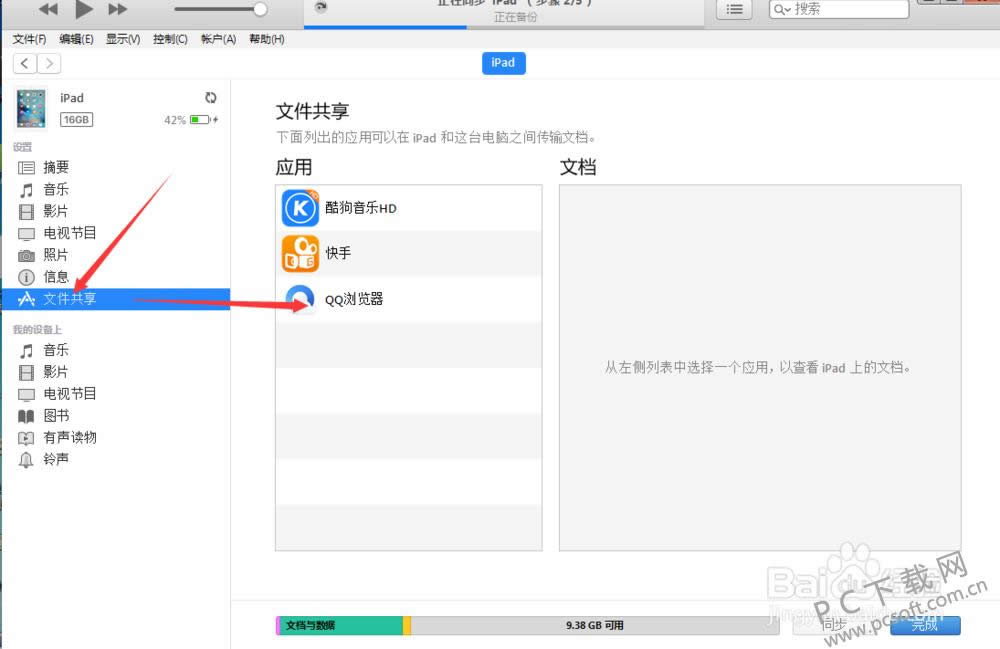Select 信息 in the settings sidebar
The height and width of the screenshot is (649, 1000).
55,277
